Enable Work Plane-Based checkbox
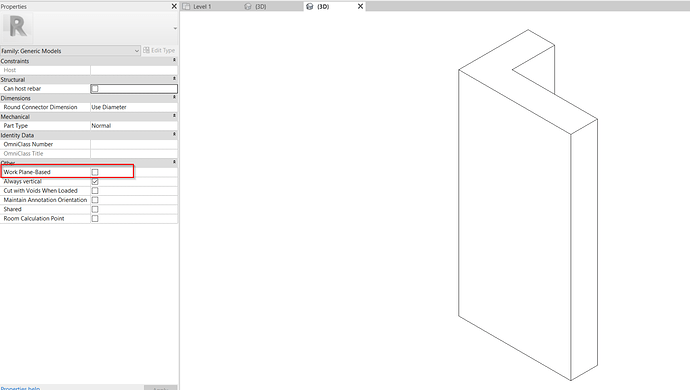Screen dimensions: 690x390 pos(95,172)
